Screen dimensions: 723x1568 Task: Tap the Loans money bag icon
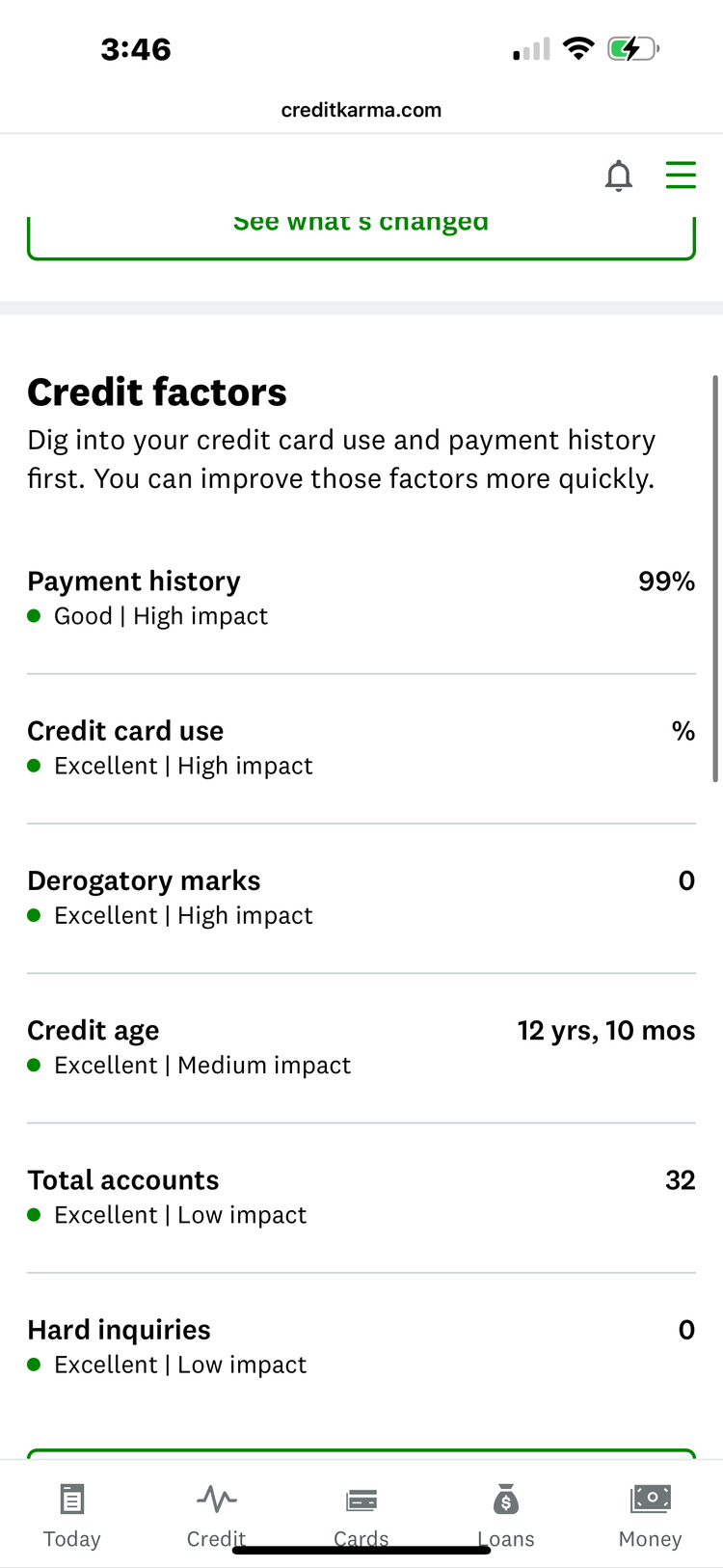click(x=506, y=1500)
